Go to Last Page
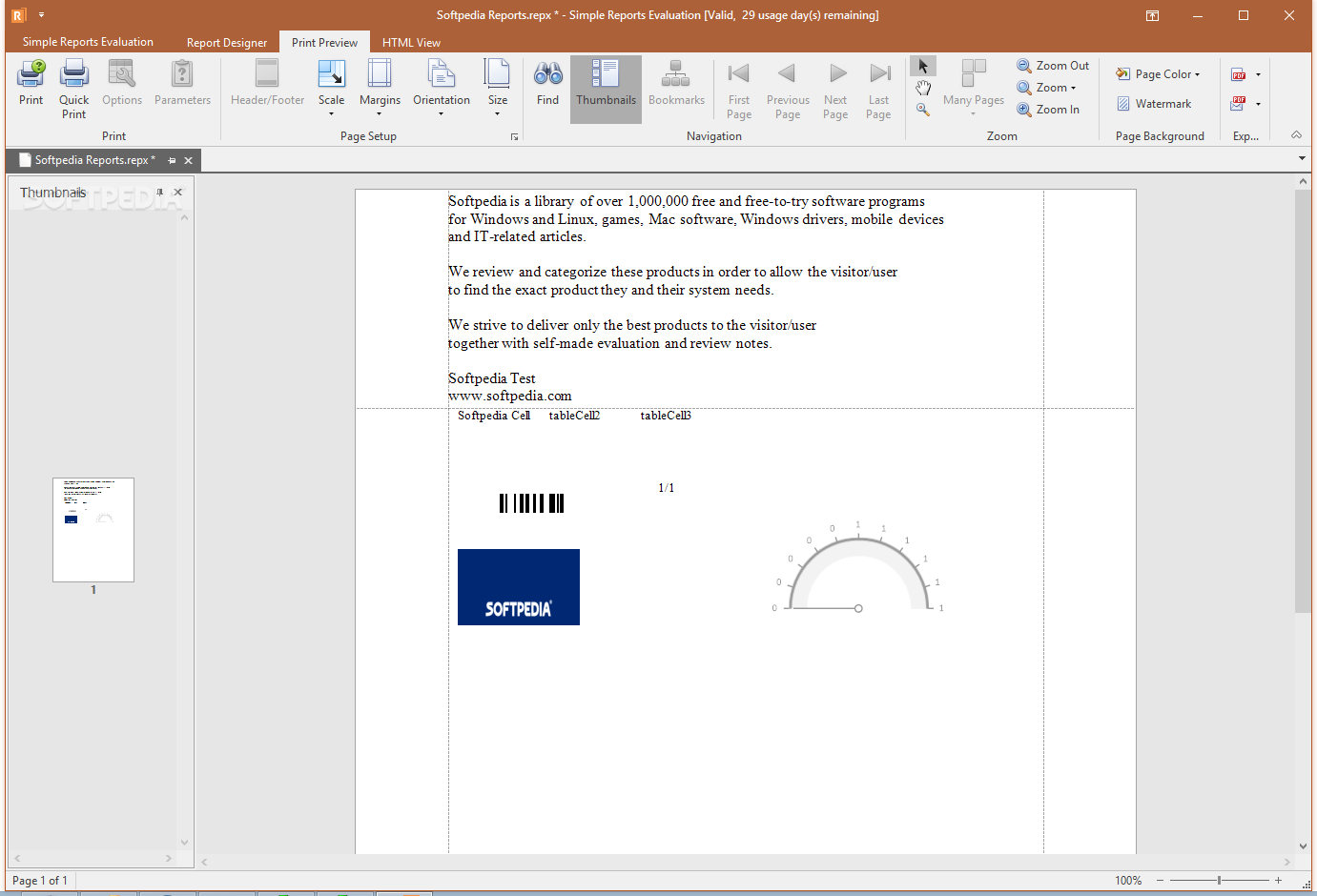 [x=878, y=89]
